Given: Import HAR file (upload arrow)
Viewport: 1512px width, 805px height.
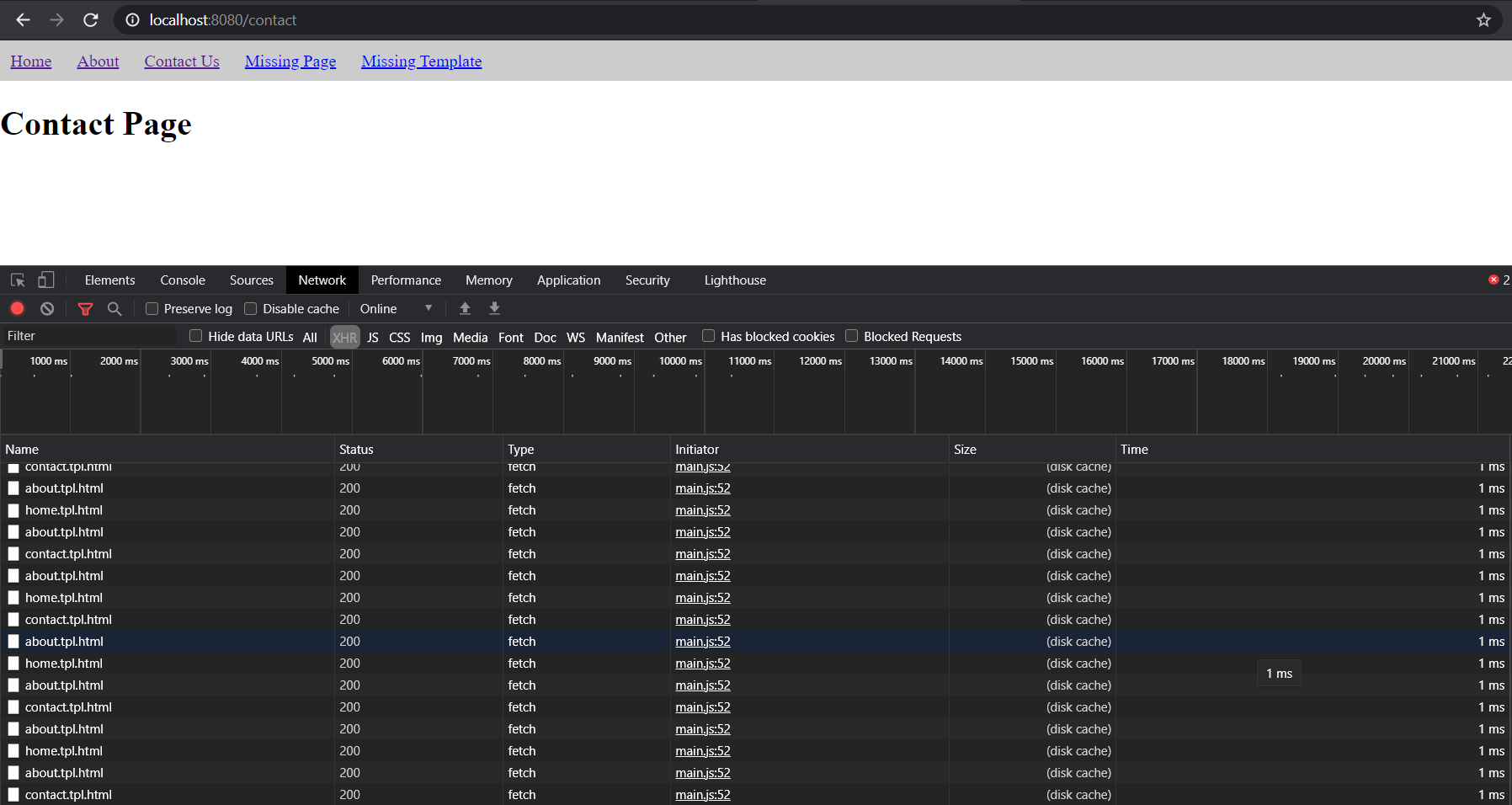Looking at the screenshot, I should coord(465,308).
